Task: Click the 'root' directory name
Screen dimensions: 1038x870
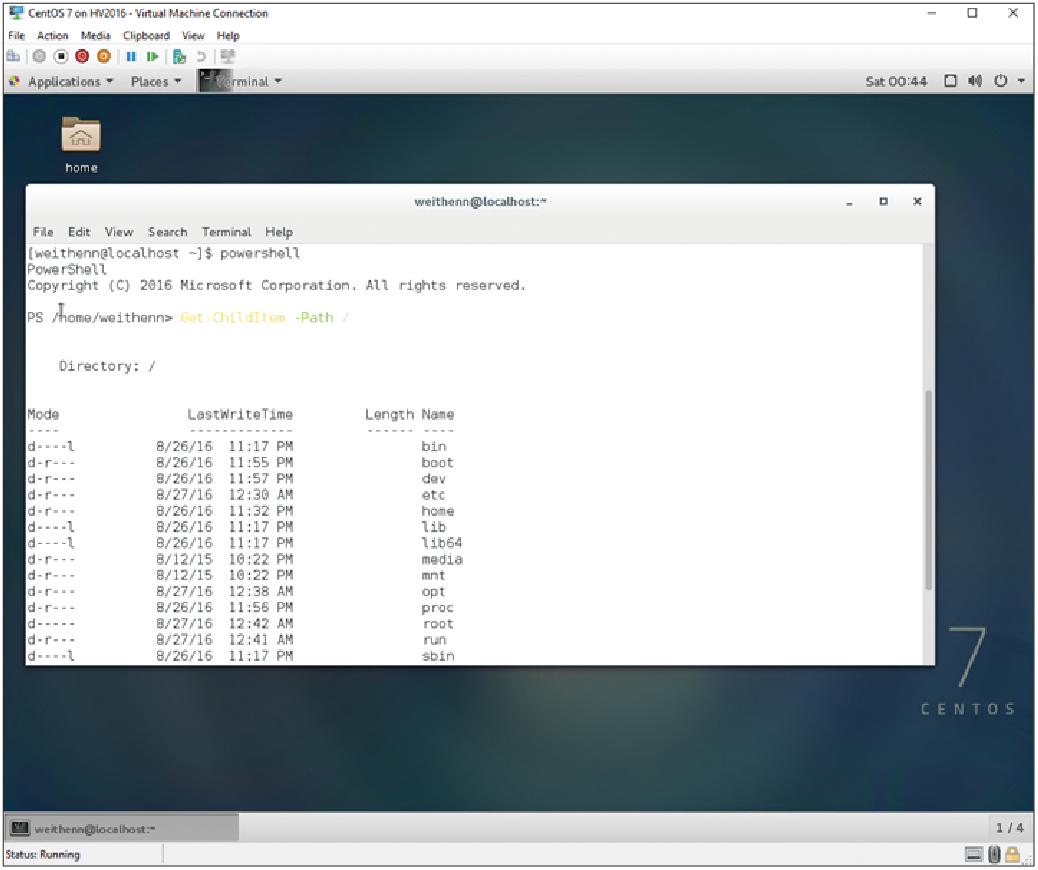Action: pyautogui.click(x=438, y=624)
